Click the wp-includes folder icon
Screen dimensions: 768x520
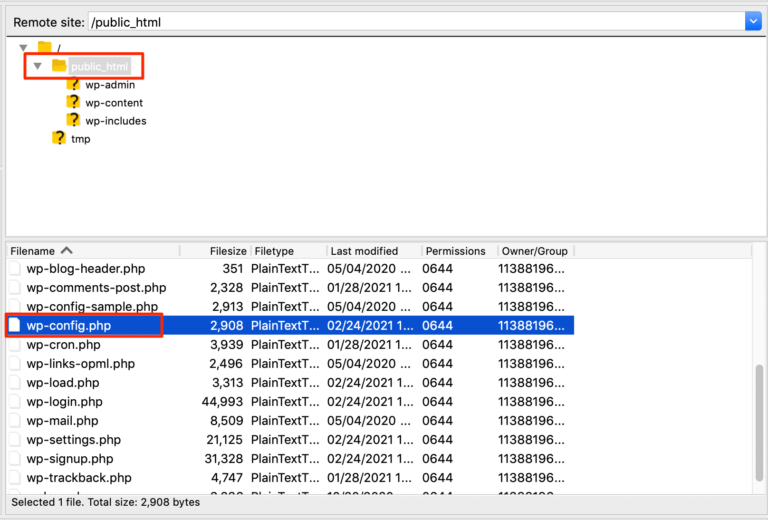tap(73, 121)
